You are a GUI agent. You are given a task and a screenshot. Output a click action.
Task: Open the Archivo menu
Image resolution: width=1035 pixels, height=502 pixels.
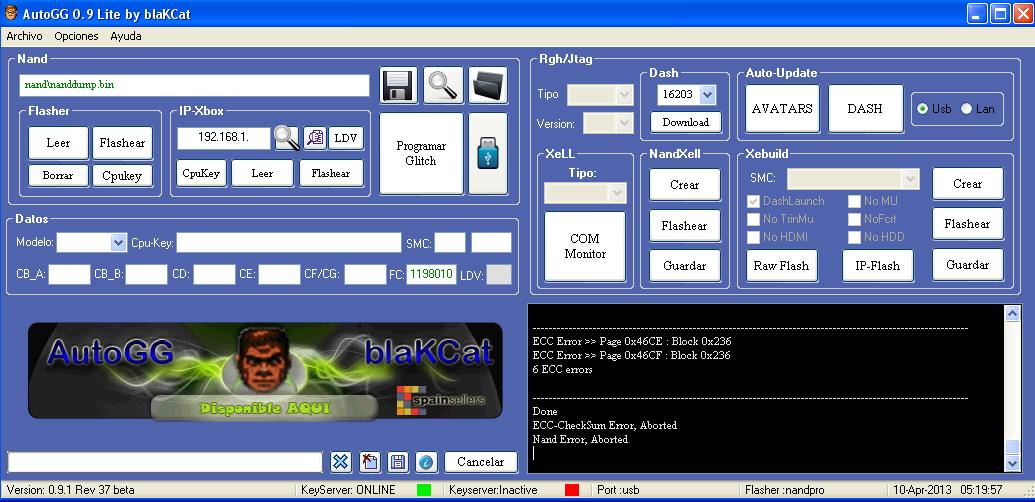(x=24, y=36)
